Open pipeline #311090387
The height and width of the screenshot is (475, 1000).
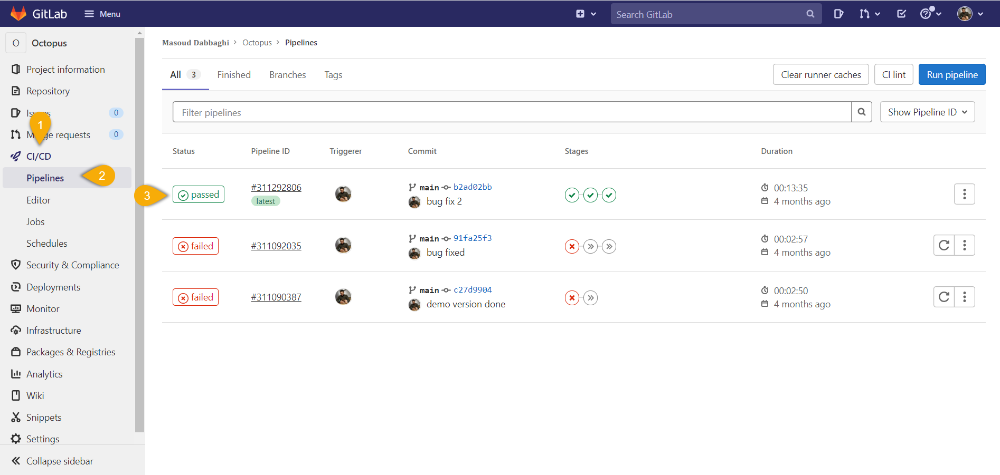click(276, 297)
